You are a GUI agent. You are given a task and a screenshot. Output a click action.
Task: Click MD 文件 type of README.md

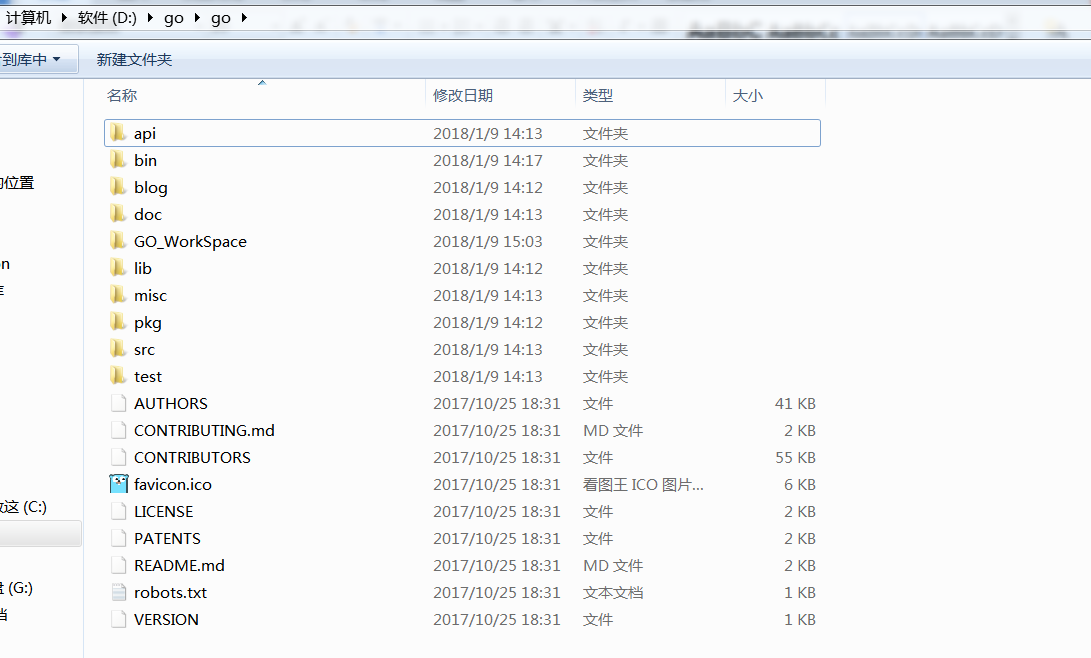click(612, 565)
